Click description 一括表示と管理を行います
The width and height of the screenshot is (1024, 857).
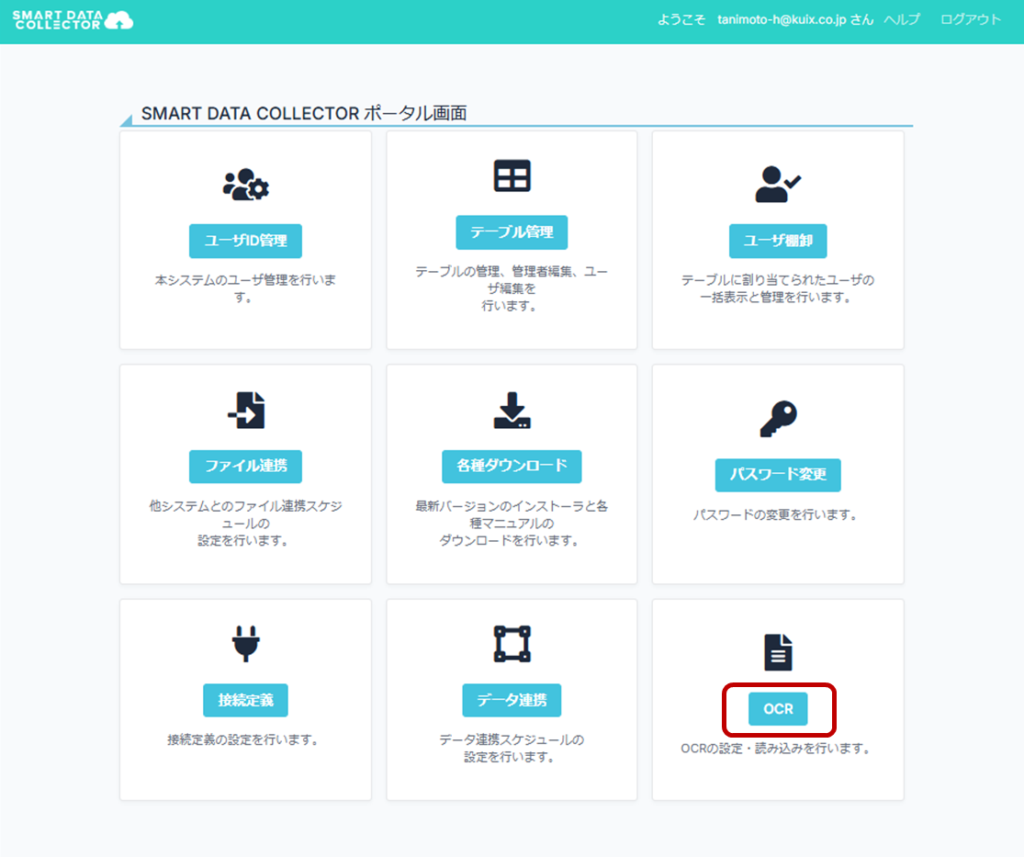[x=775, y=298]
